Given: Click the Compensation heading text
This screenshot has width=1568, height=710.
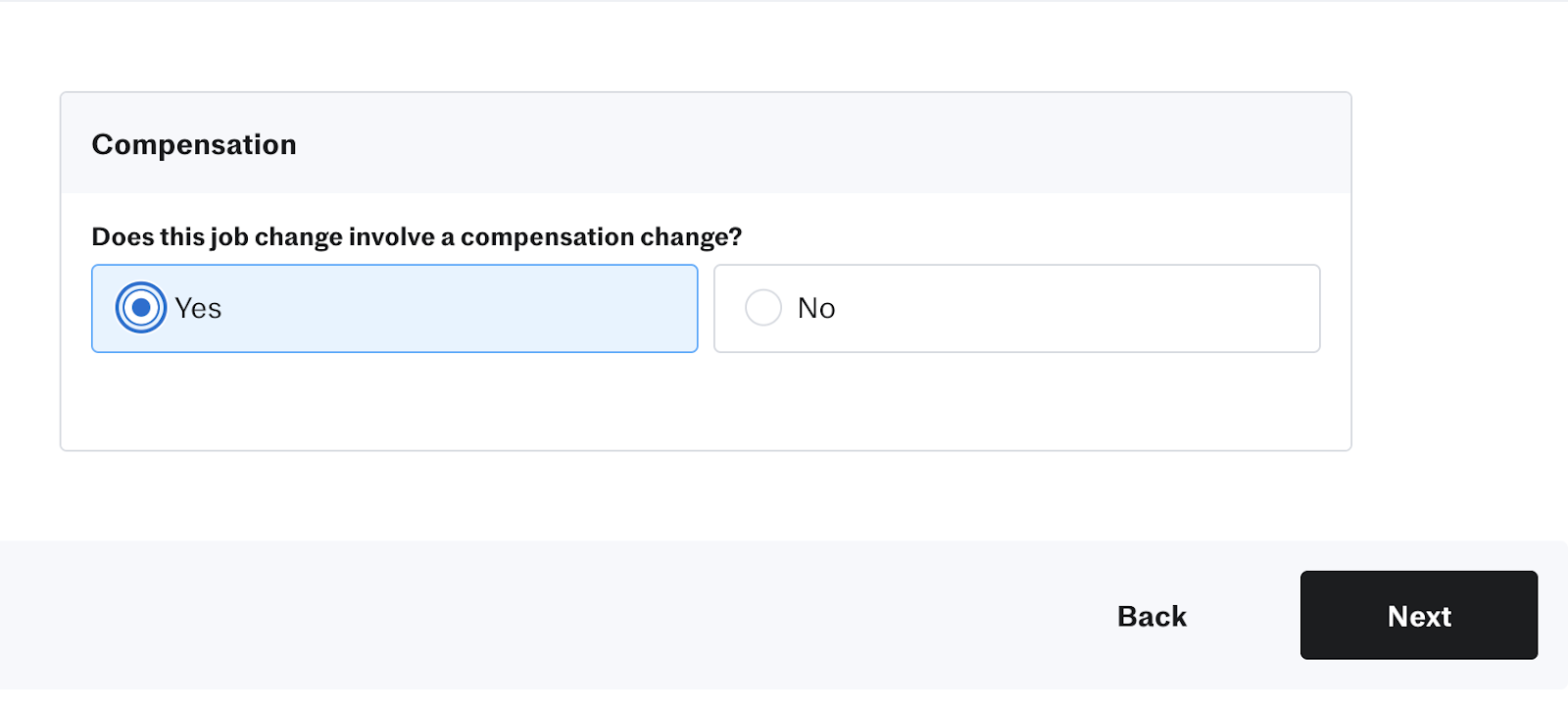Looking at the screenshot, I should 194,144.
